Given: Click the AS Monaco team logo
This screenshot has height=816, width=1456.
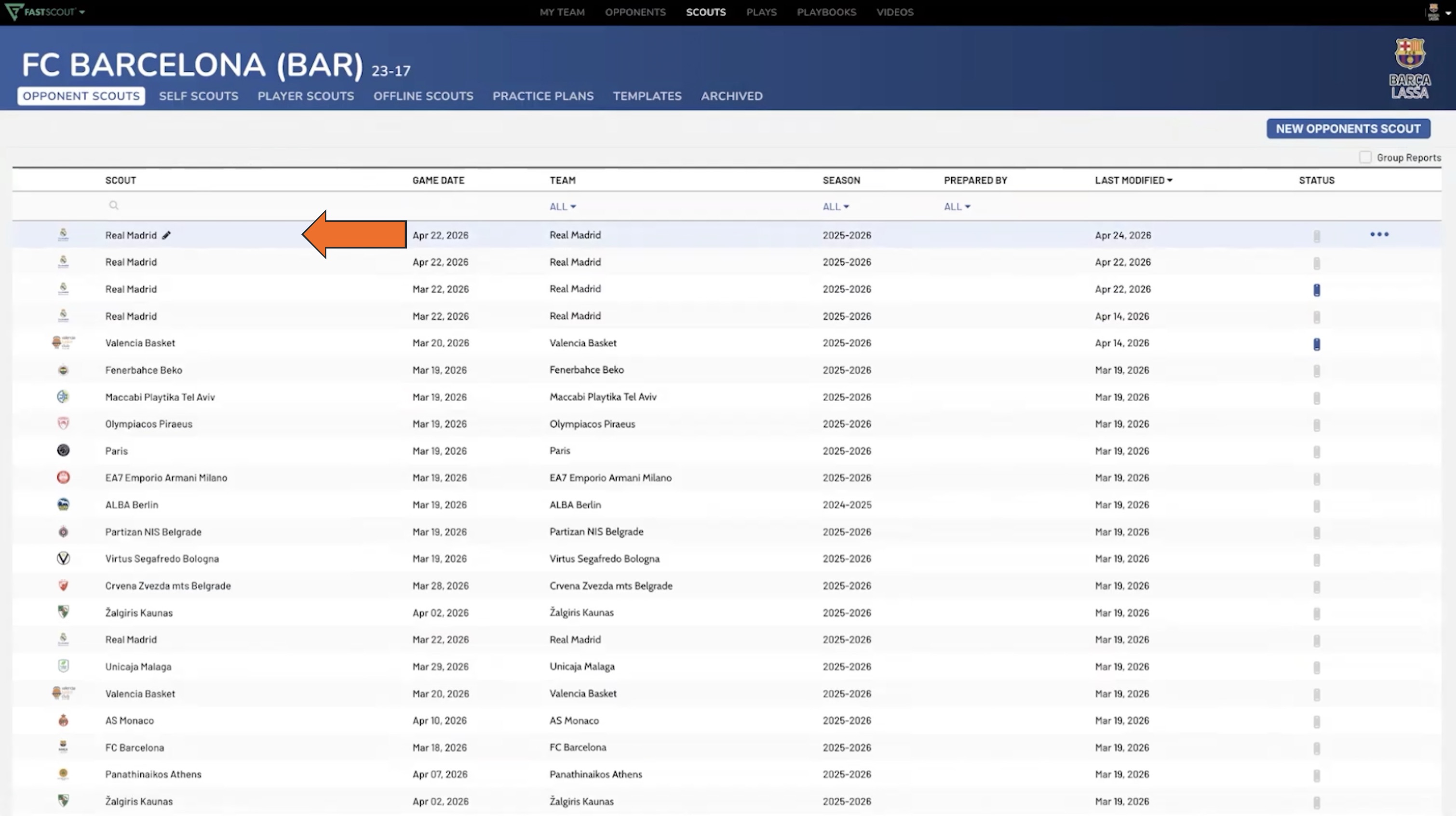Looking at the screenshot, I should pos(63,720).
